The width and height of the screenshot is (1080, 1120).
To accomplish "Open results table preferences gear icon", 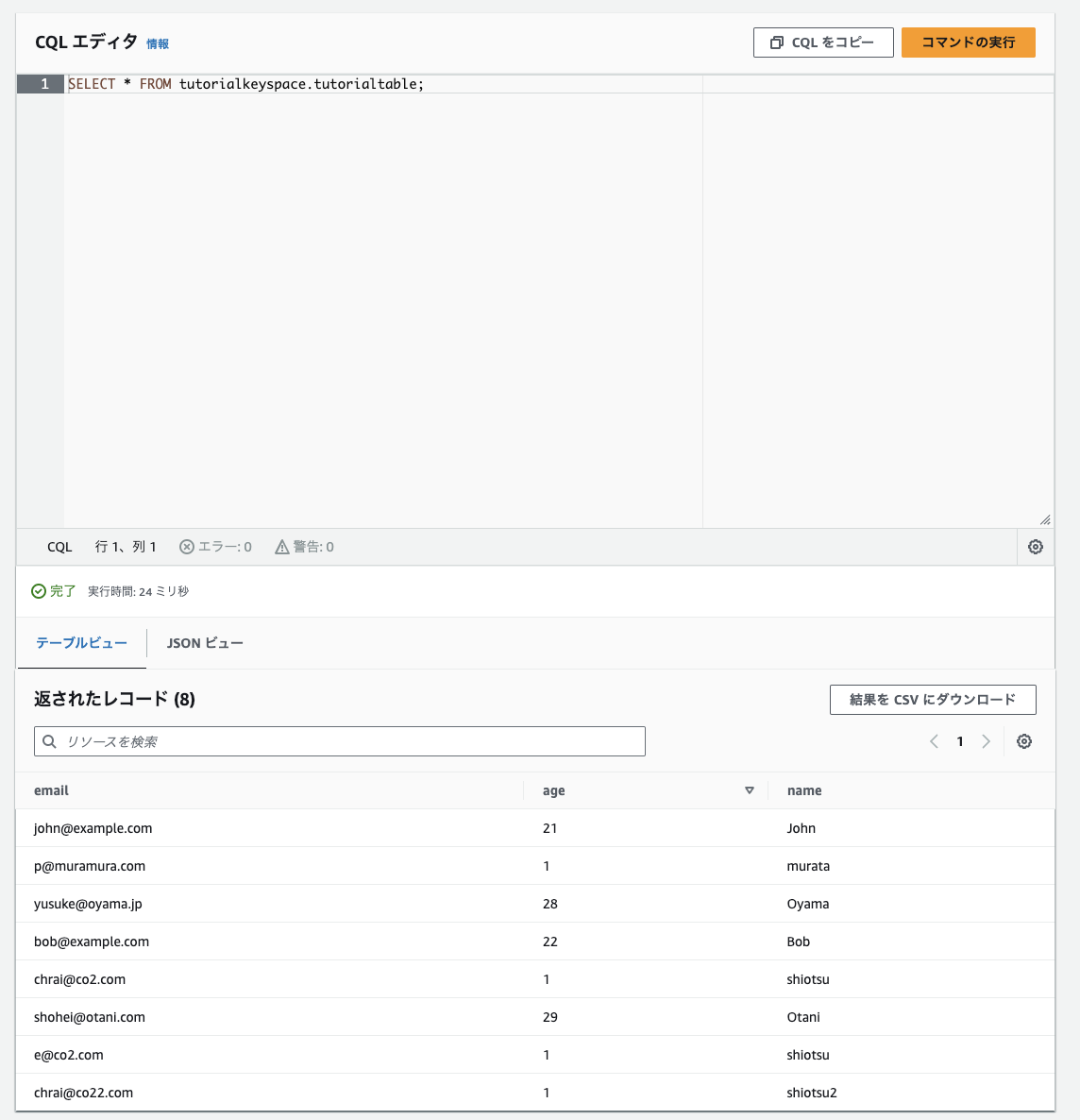I will pos(1023,741).
